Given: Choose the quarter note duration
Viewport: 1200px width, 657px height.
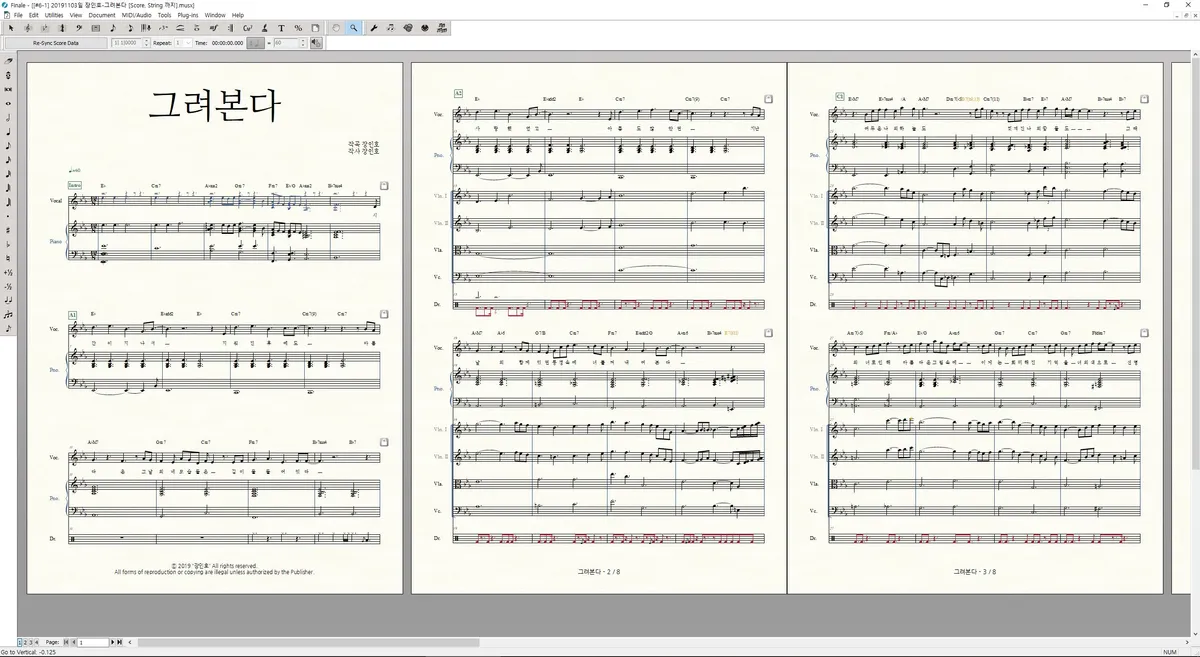Looking at the screenshot, I should 8,132.
